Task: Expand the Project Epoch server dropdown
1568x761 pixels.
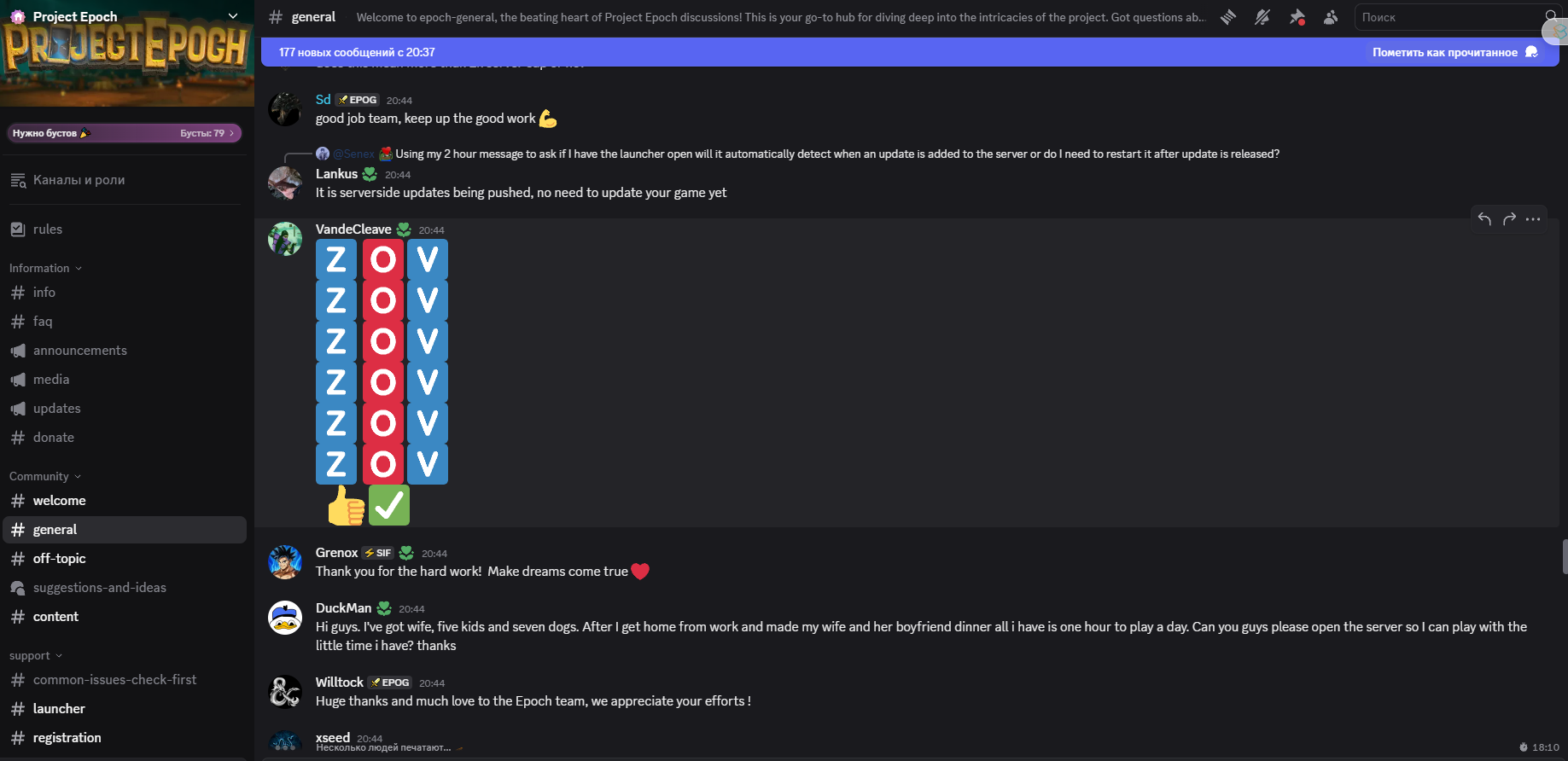Action: 232,16
